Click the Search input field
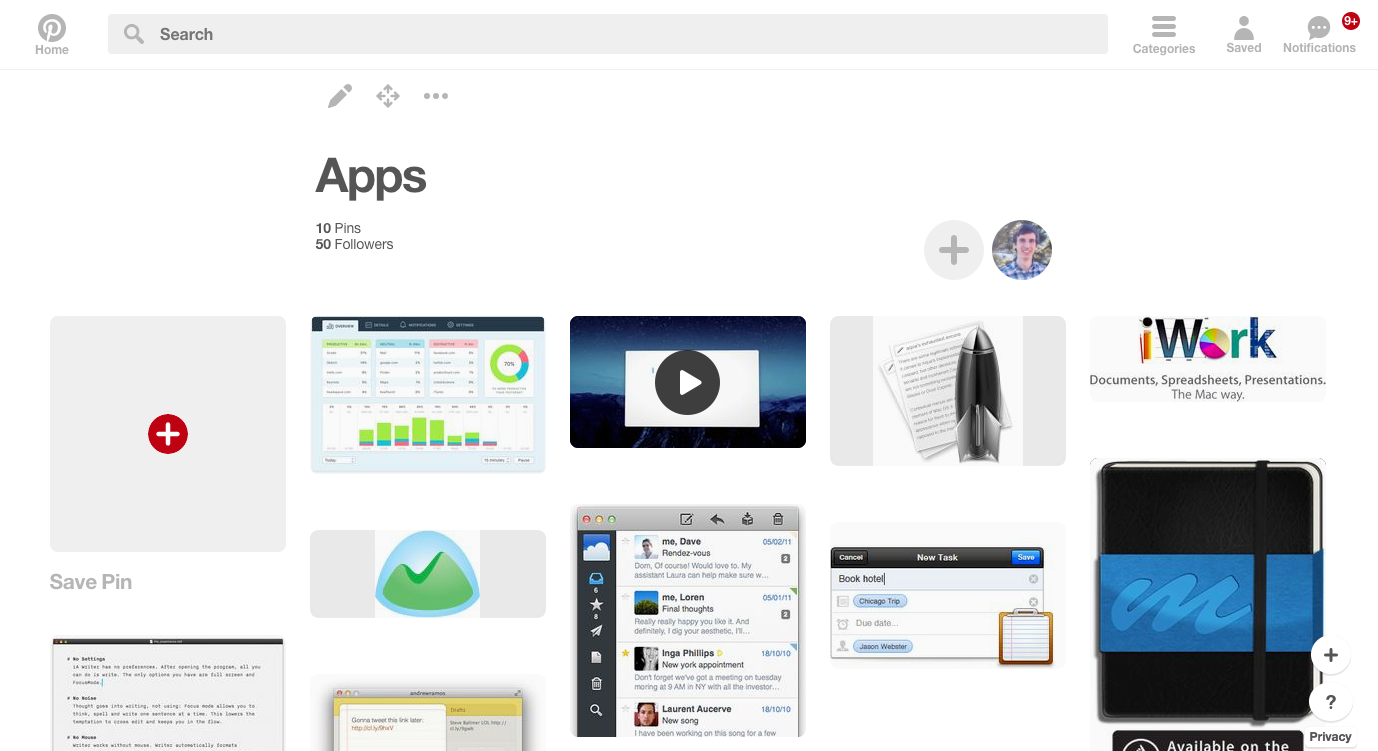This screenshot has width=1378, height=751. 608,34
